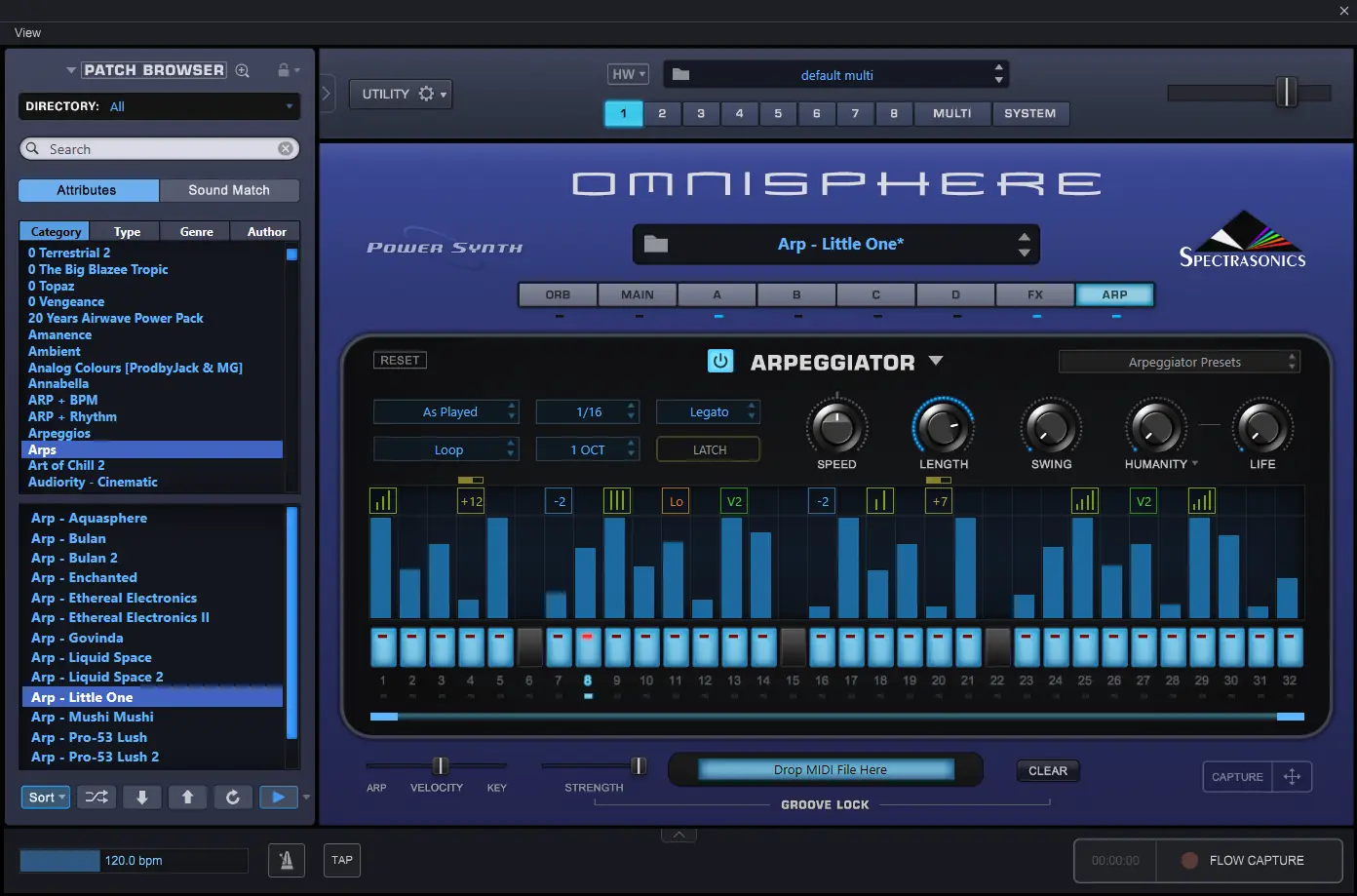Screen dimensions: 1357x896
Task: Shuffle the patch list order
Action: [x=97, y=798]
